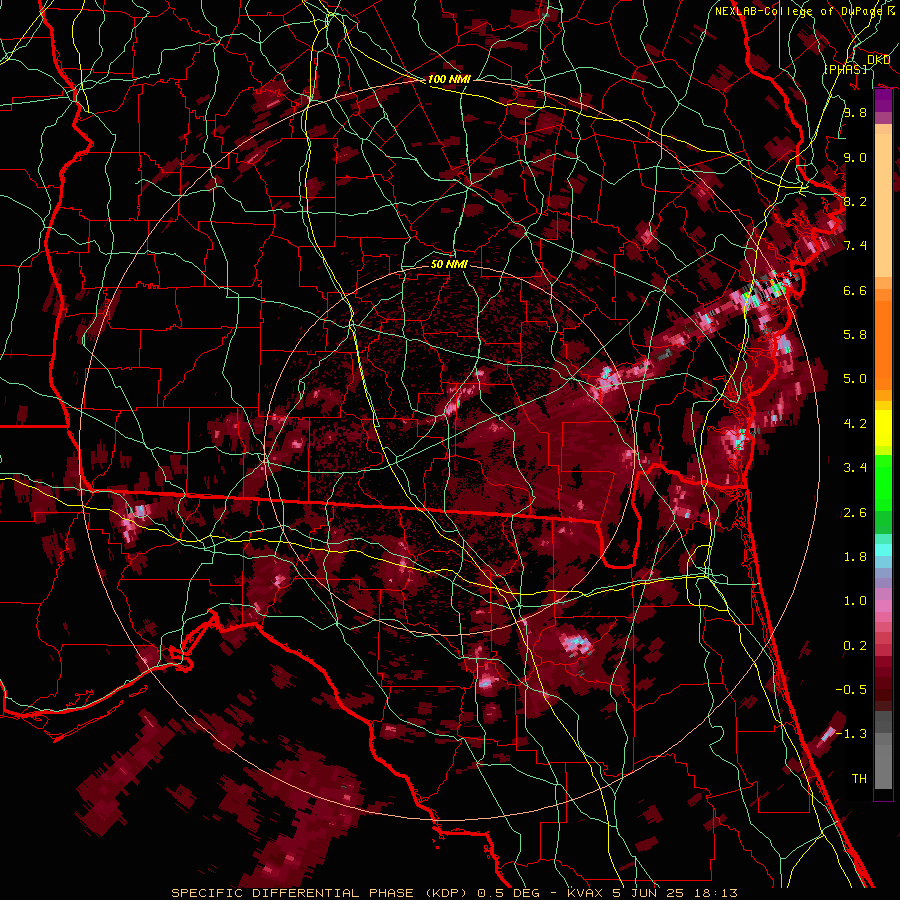Image resolution: width=900 pixels, height=900 pixels.
Task: Click the 6.6 value on the color scale
Action: [855, 290]
